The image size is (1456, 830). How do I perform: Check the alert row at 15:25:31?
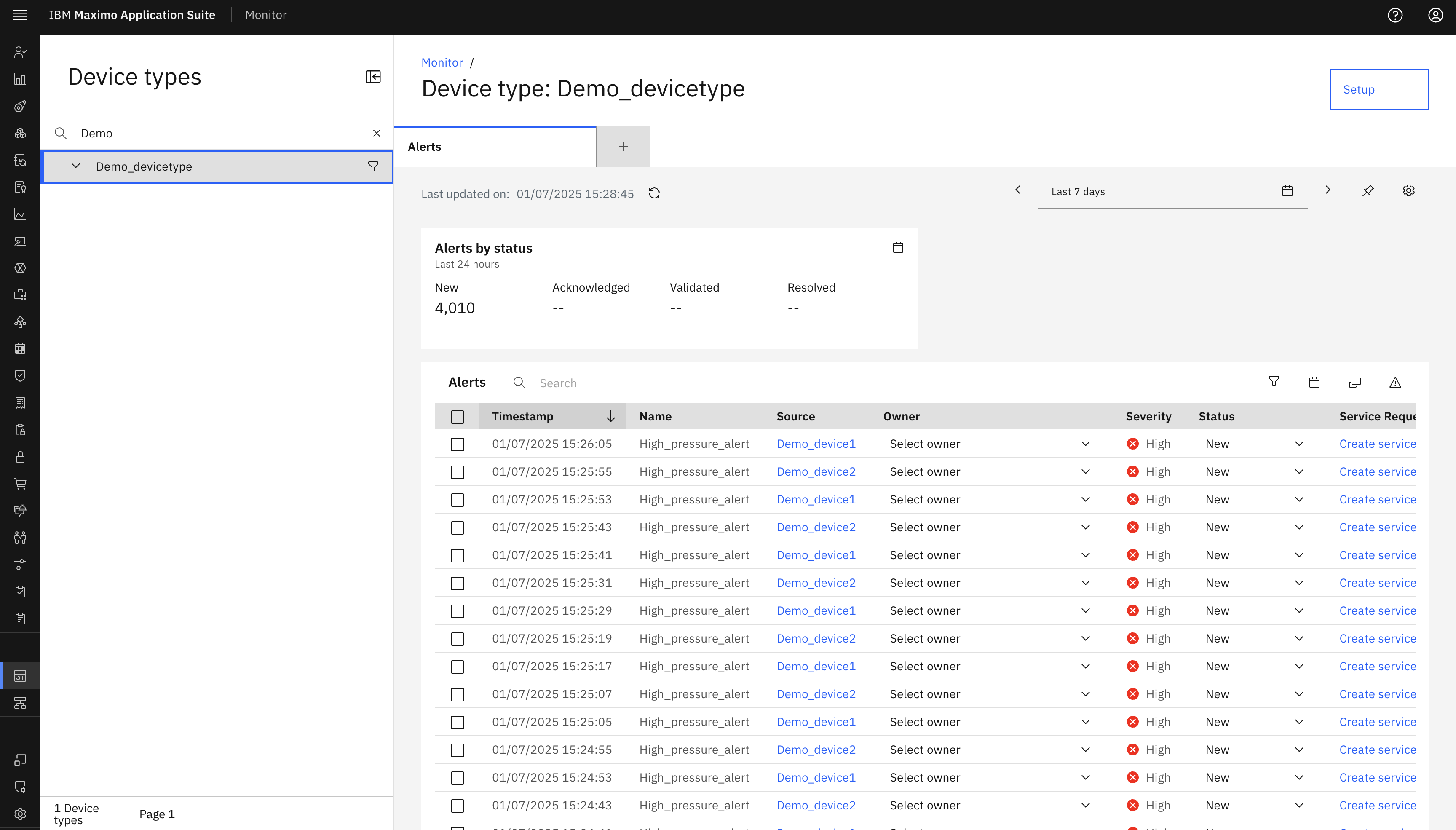(x=457, y=583)
